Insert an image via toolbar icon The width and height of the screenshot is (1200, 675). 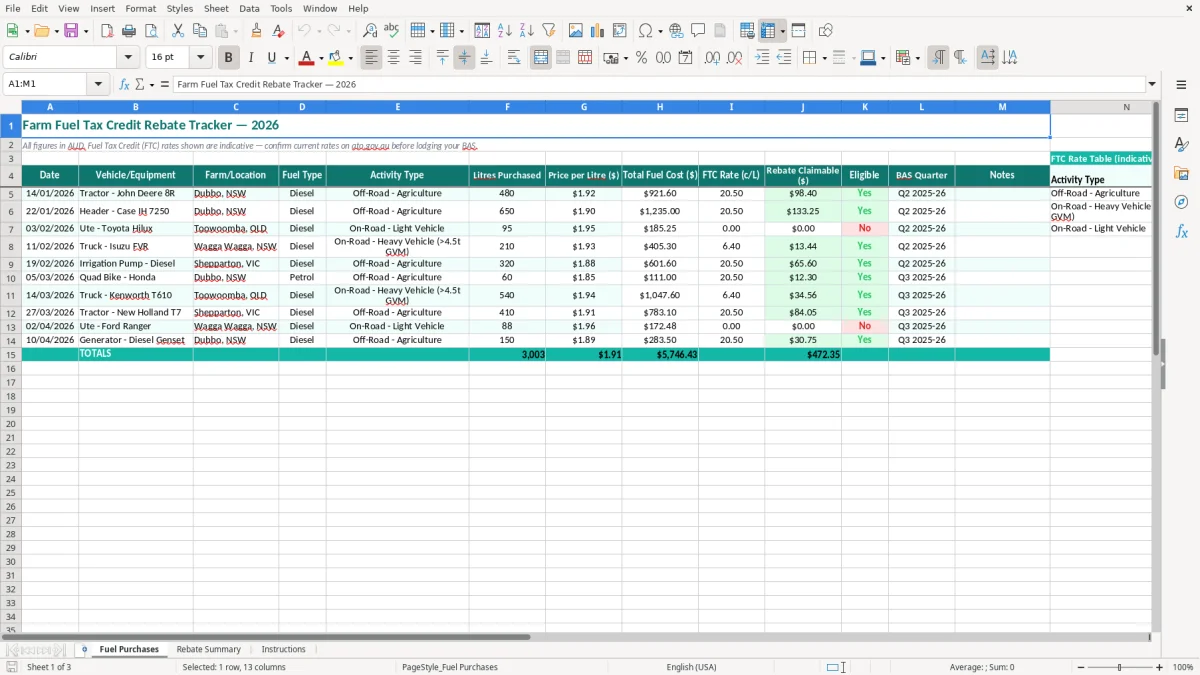576,31
